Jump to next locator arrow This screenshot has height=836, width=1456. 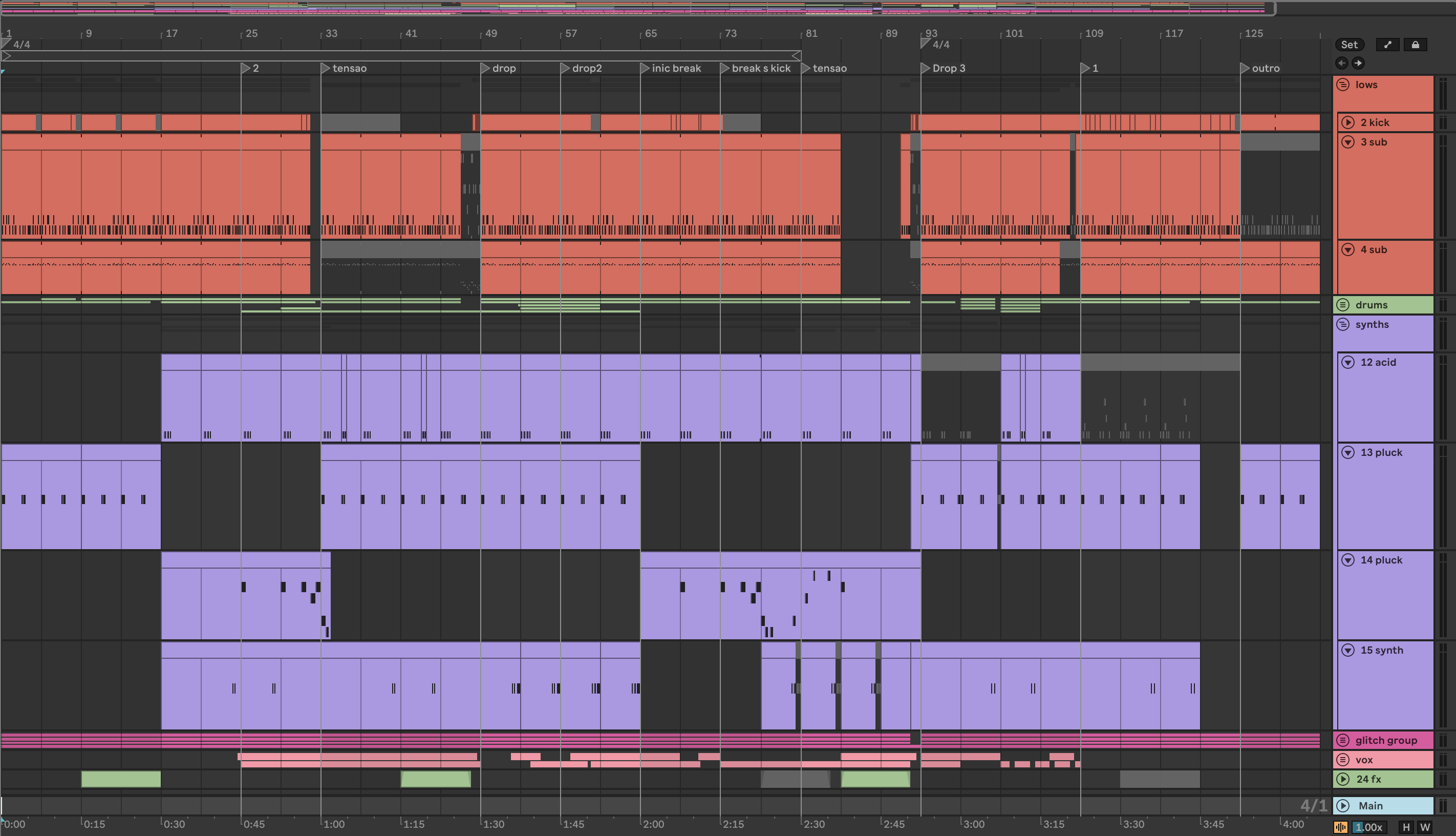[x=1358, y=63]
